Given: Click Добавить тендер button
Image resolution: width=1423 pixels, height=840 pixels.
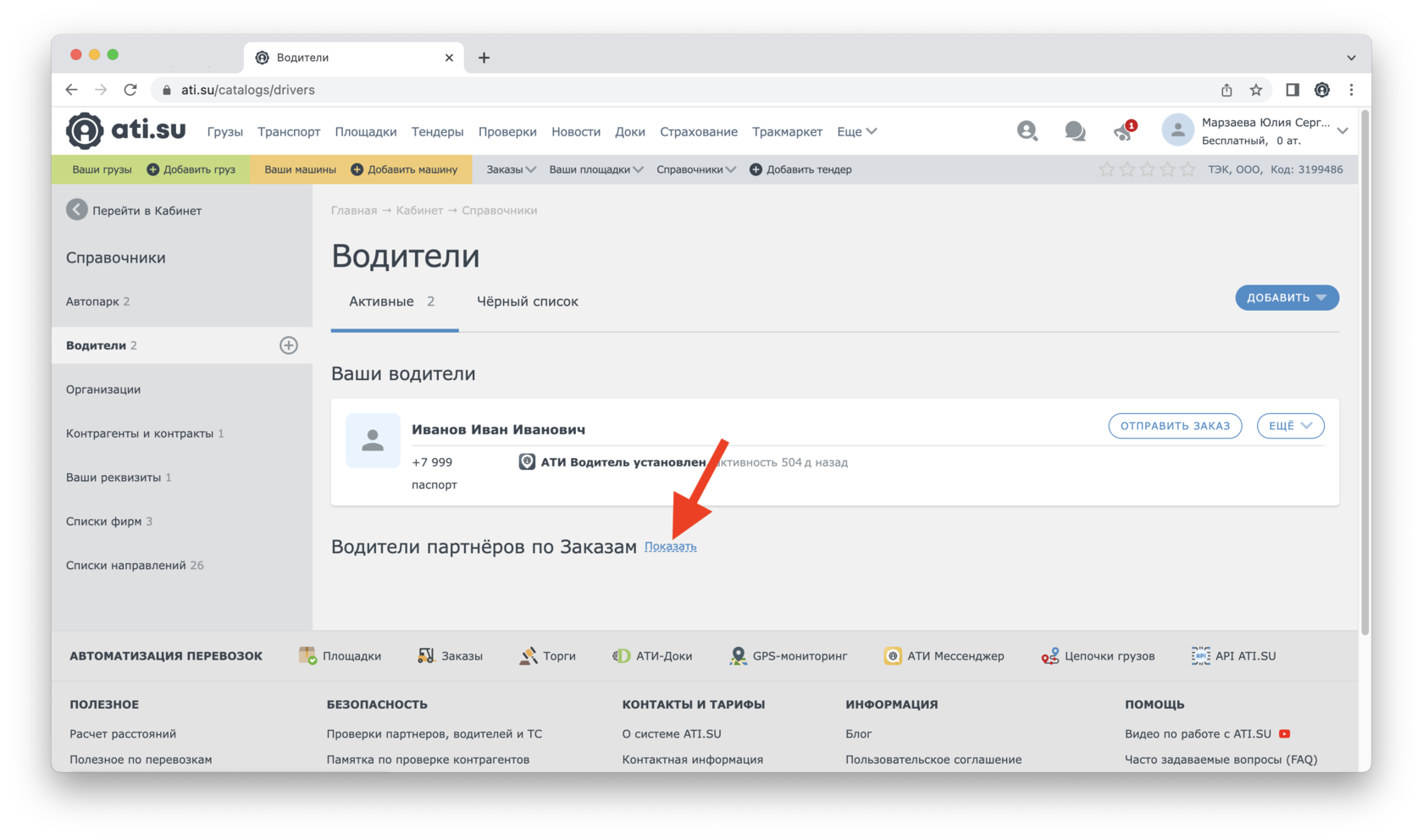Looking at the screenshot, I should [800, 169].
